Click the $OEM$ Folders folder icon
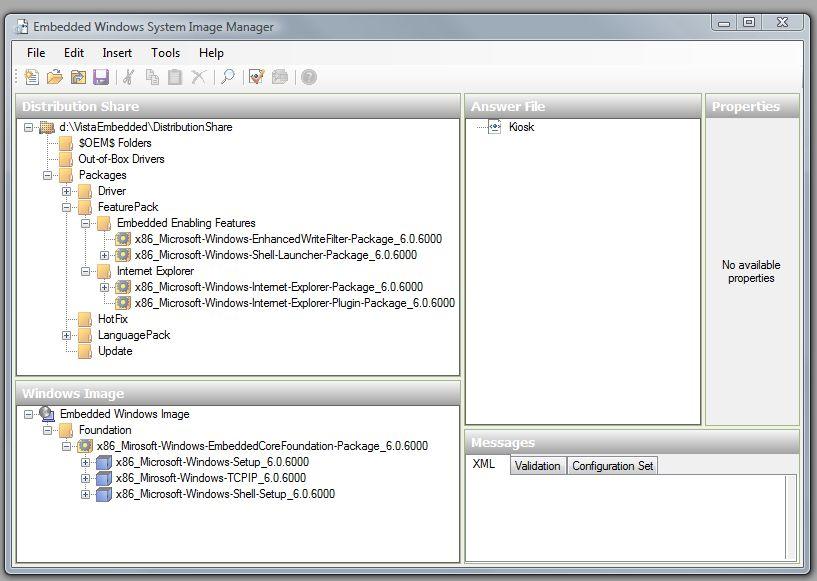 click(x=66, y=143)
